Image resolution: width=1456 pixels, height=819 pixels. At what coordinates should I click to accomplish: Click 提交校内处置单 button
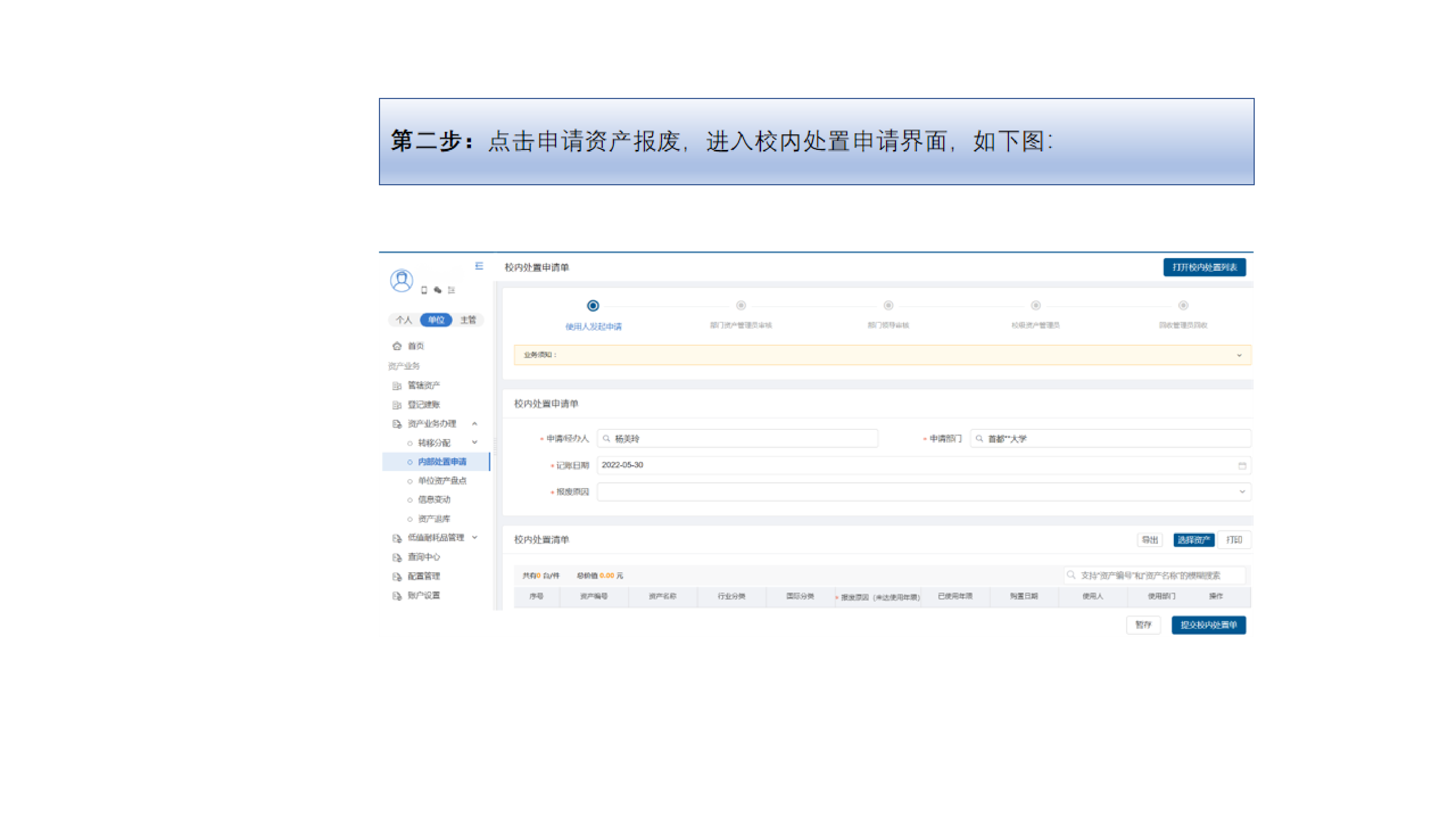tap(1208, 625)
